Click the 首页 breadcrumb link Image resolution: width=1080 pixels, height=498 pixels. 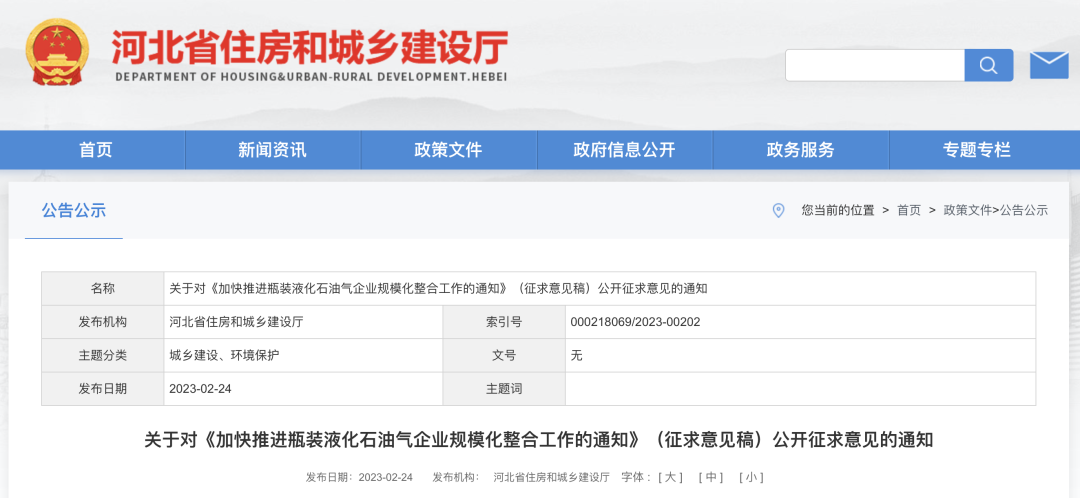[x=908, y=211]
